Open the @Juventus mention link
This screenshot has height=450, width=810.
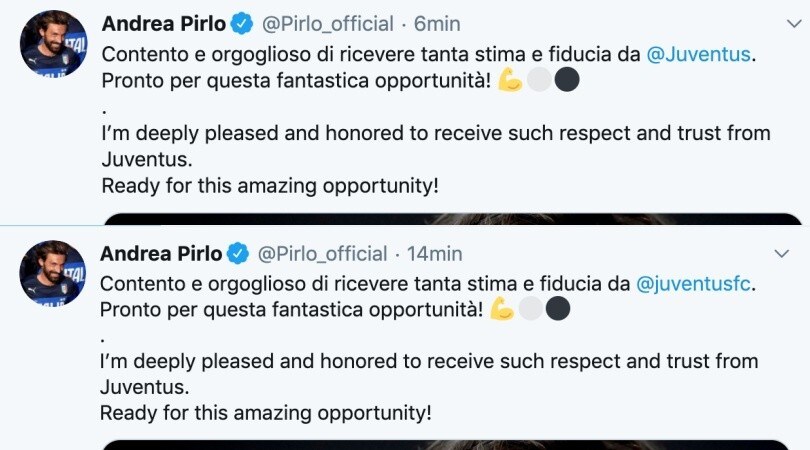click(698, 54)
